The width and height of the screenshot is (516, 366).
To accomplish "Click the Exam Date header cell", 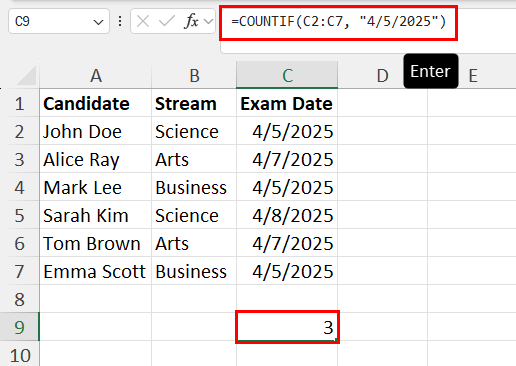I will tap(287, 104).
